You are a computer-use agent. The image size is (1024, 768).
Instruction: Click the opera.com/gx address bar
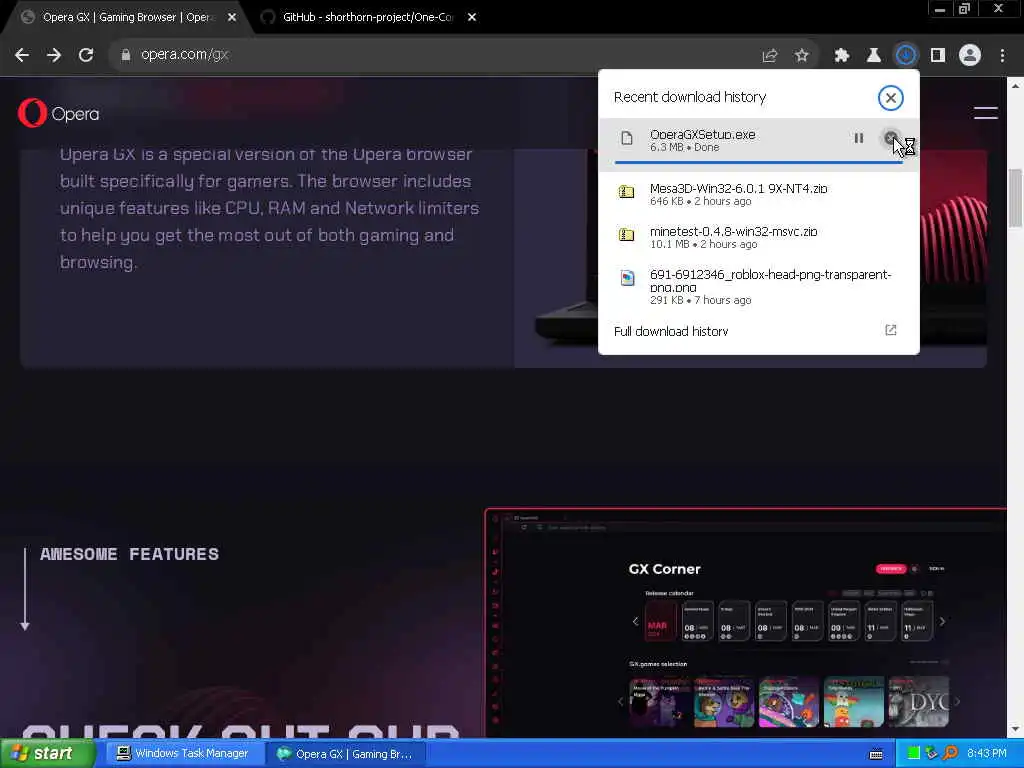point(431,56)
